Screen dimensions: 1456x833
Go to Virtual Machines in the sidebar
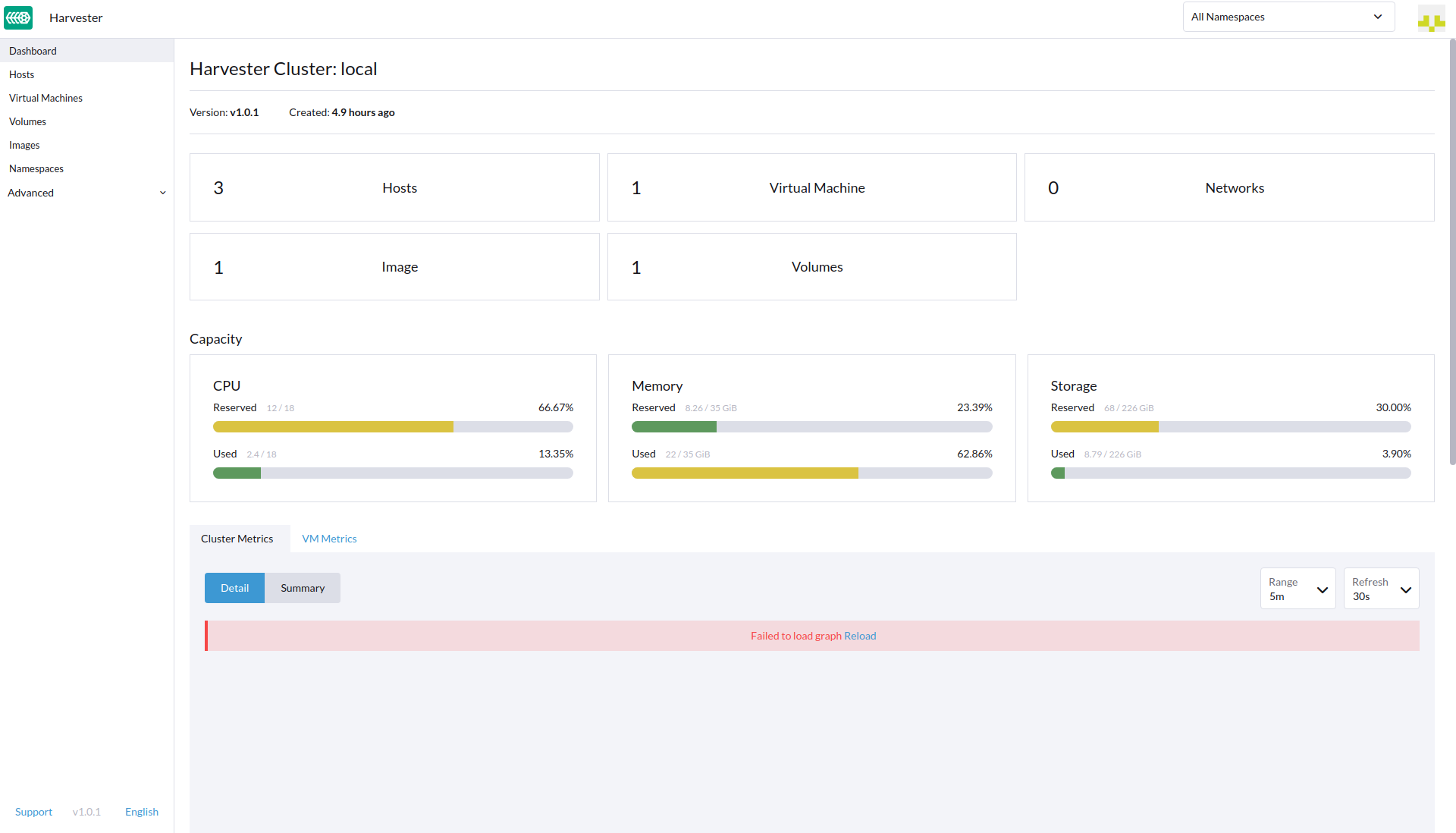(45, 98)
